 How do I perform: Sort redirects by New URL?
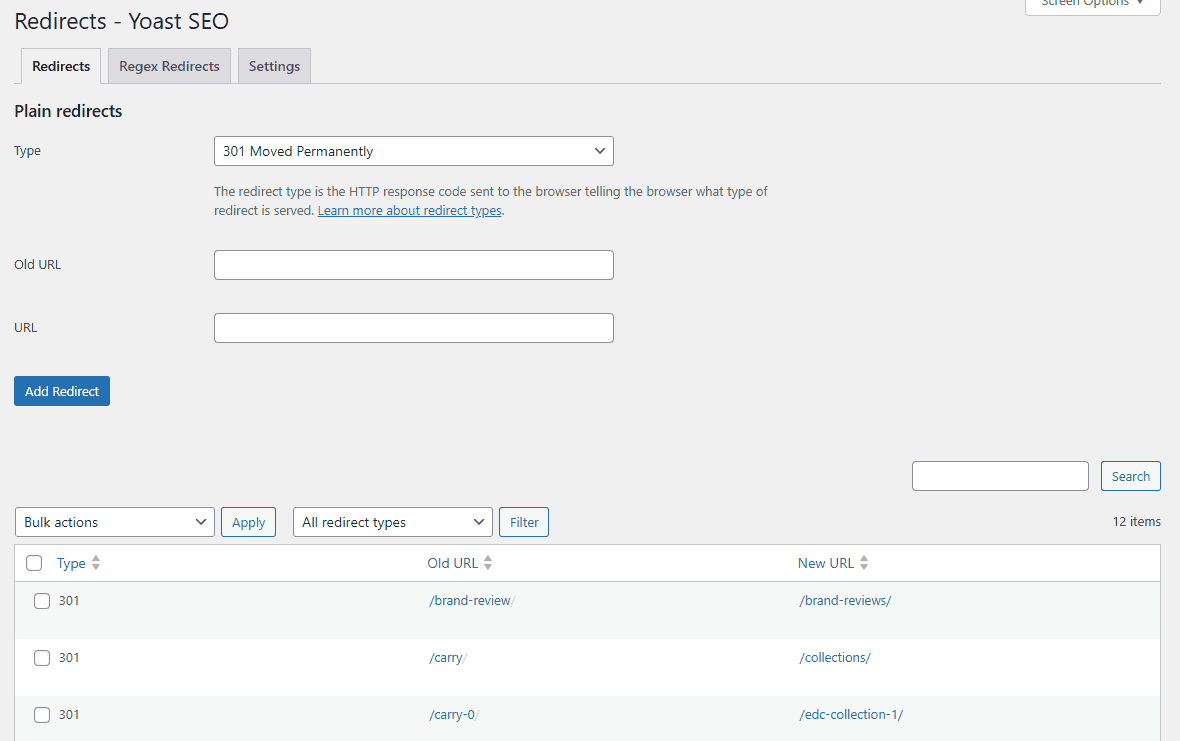(826, 563)
